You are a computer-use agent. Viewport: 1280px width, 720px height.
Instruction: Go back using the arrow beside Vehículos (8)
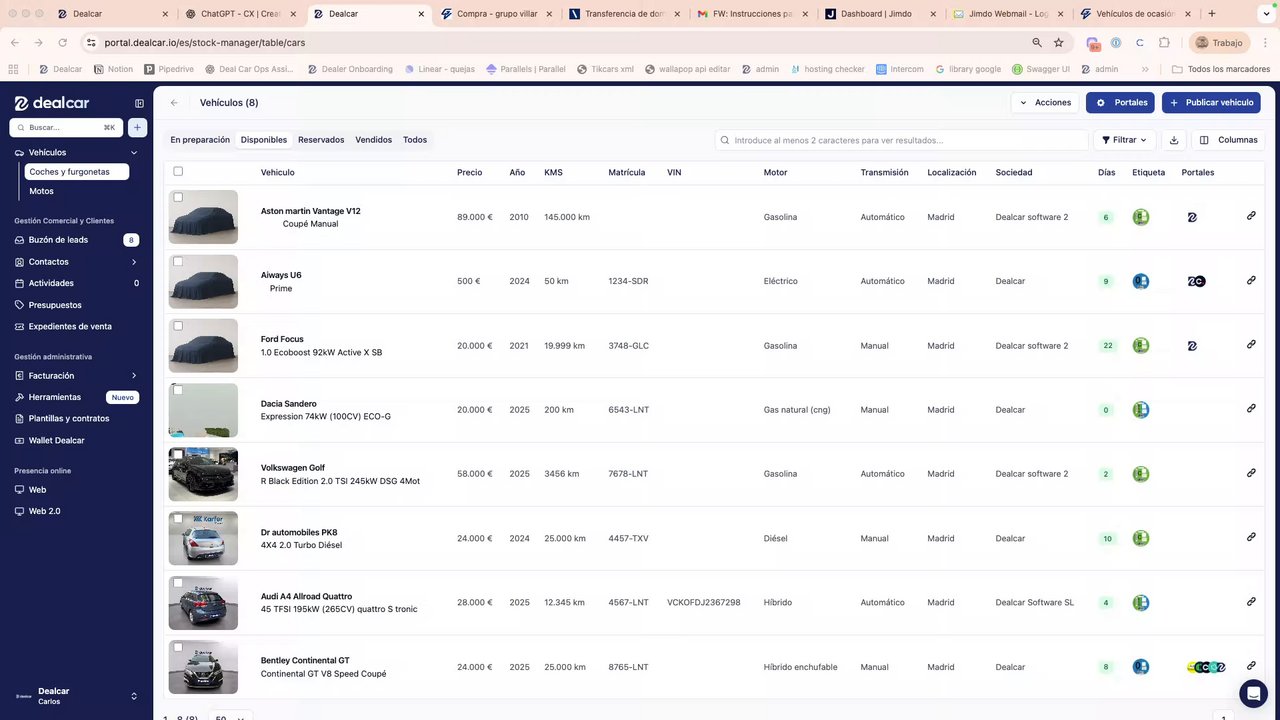[x=174, y=103]
